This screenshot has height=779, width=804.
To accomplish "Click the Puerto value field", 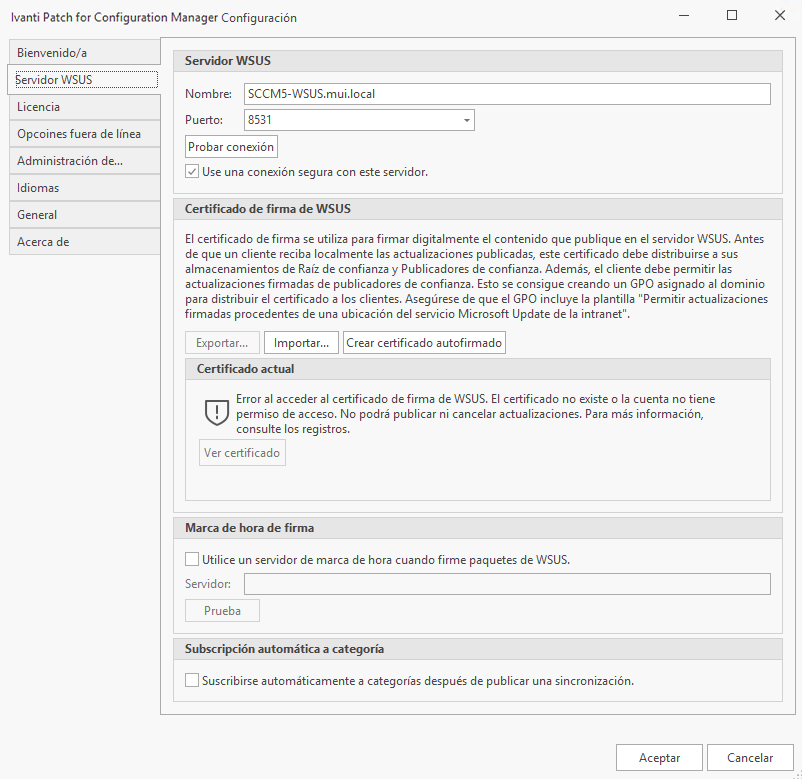I will pos(350,120).
